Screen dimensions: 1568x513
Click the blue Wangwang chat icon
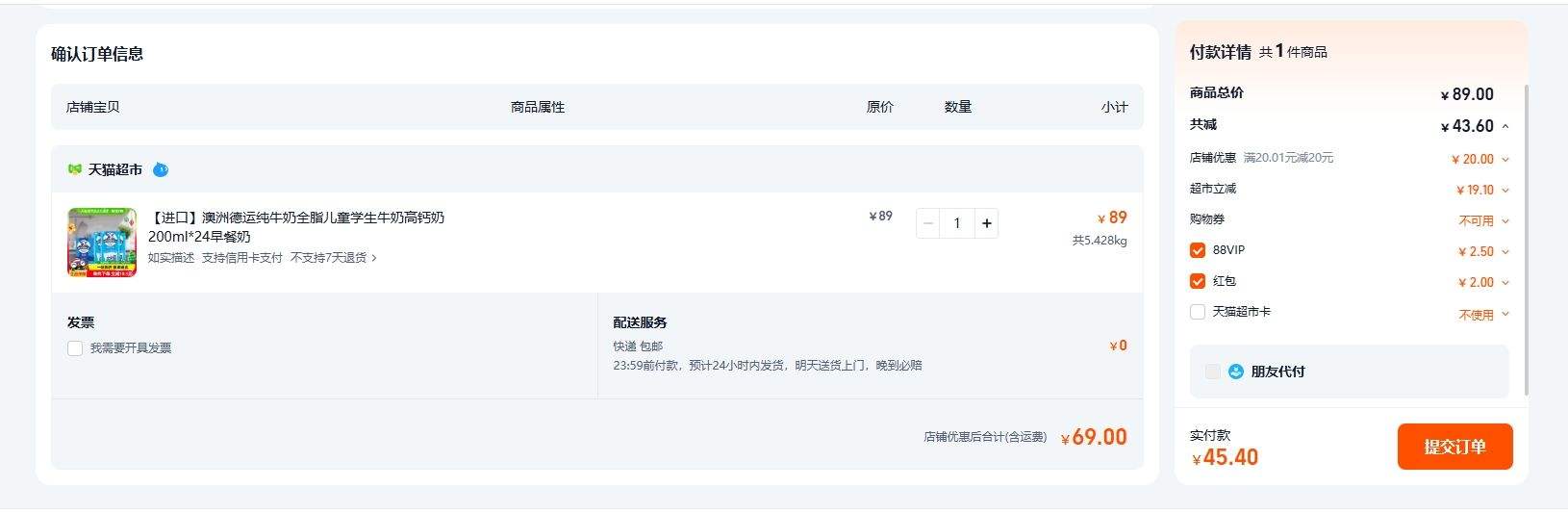[161, 169]
